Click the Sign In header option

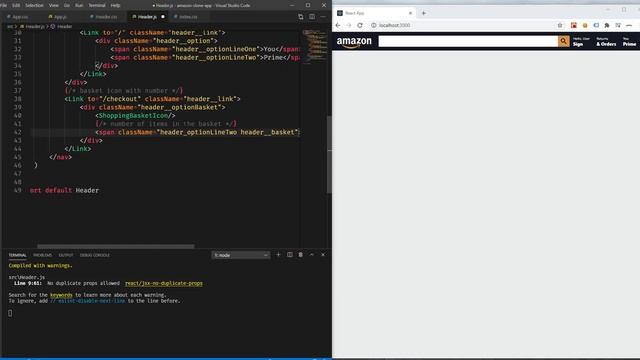pyautogui.click(x=581, y=42)
